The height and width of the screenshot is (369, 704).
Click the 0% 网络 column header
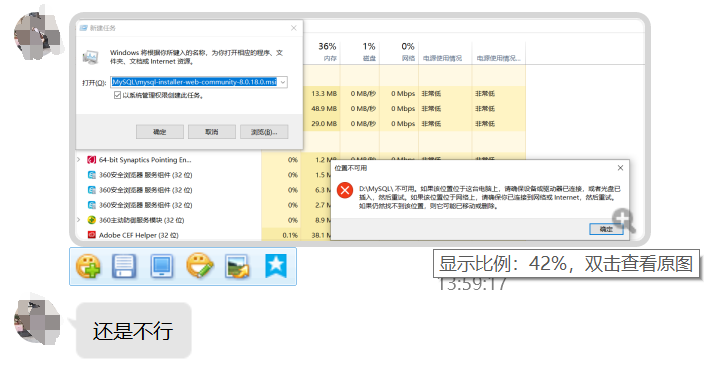(399, 52)
